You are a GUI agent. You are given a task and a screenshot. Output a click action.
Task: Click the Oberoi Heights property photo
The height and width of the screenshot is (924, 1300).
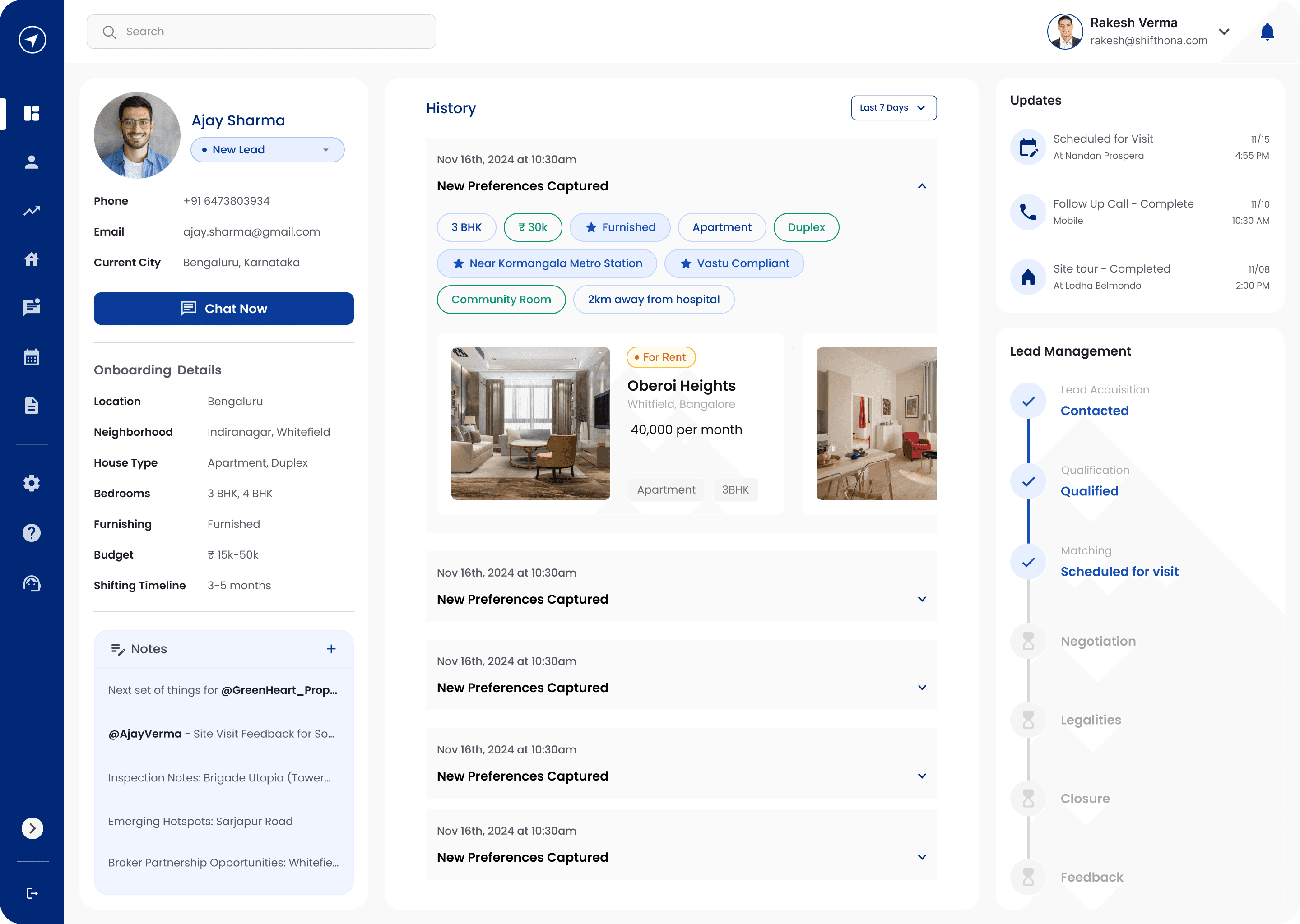pyautogui.click(x=530, y=423)
